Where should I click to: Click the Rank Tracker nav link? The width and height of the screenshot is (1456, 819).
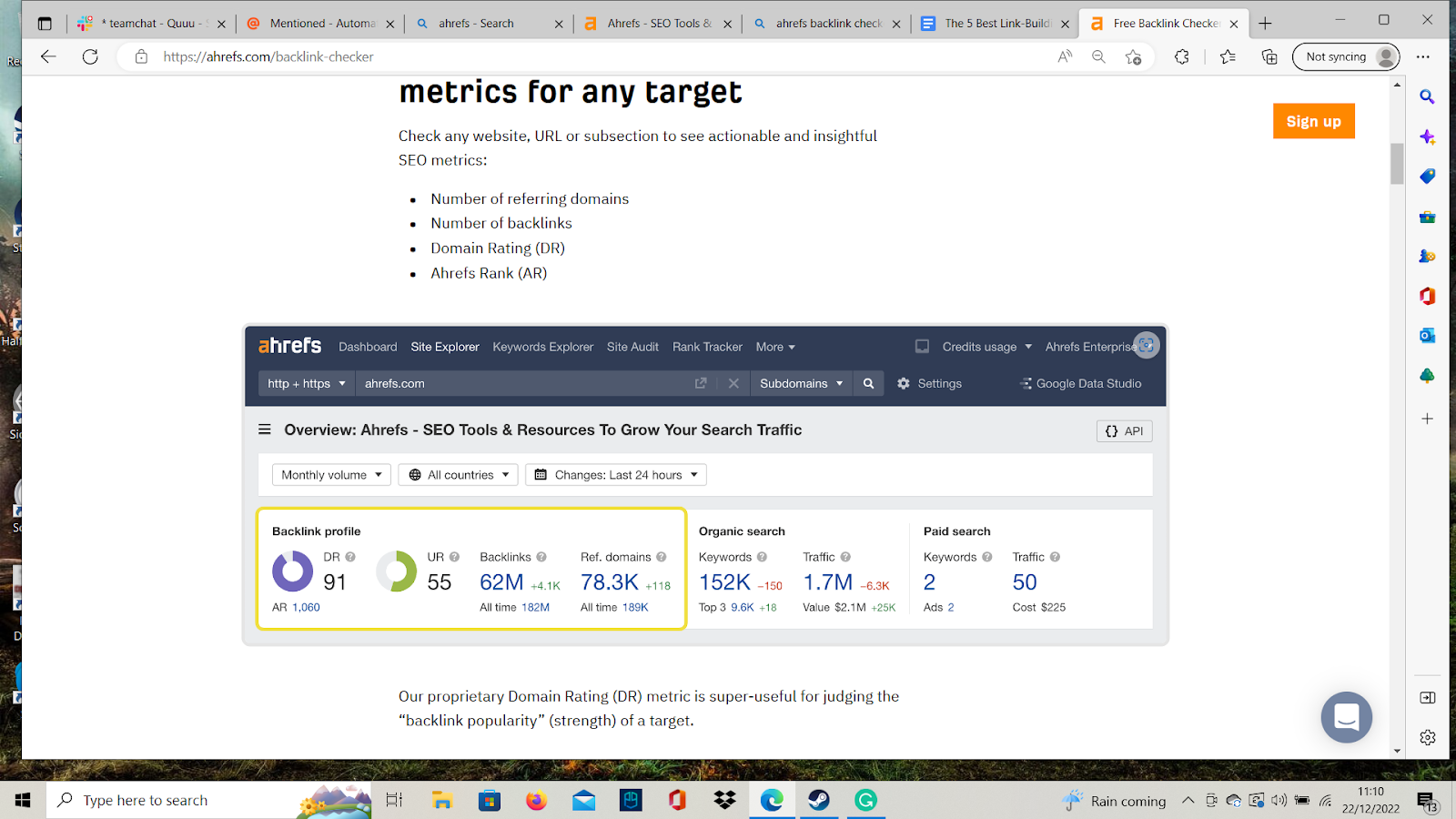(707, 347)
